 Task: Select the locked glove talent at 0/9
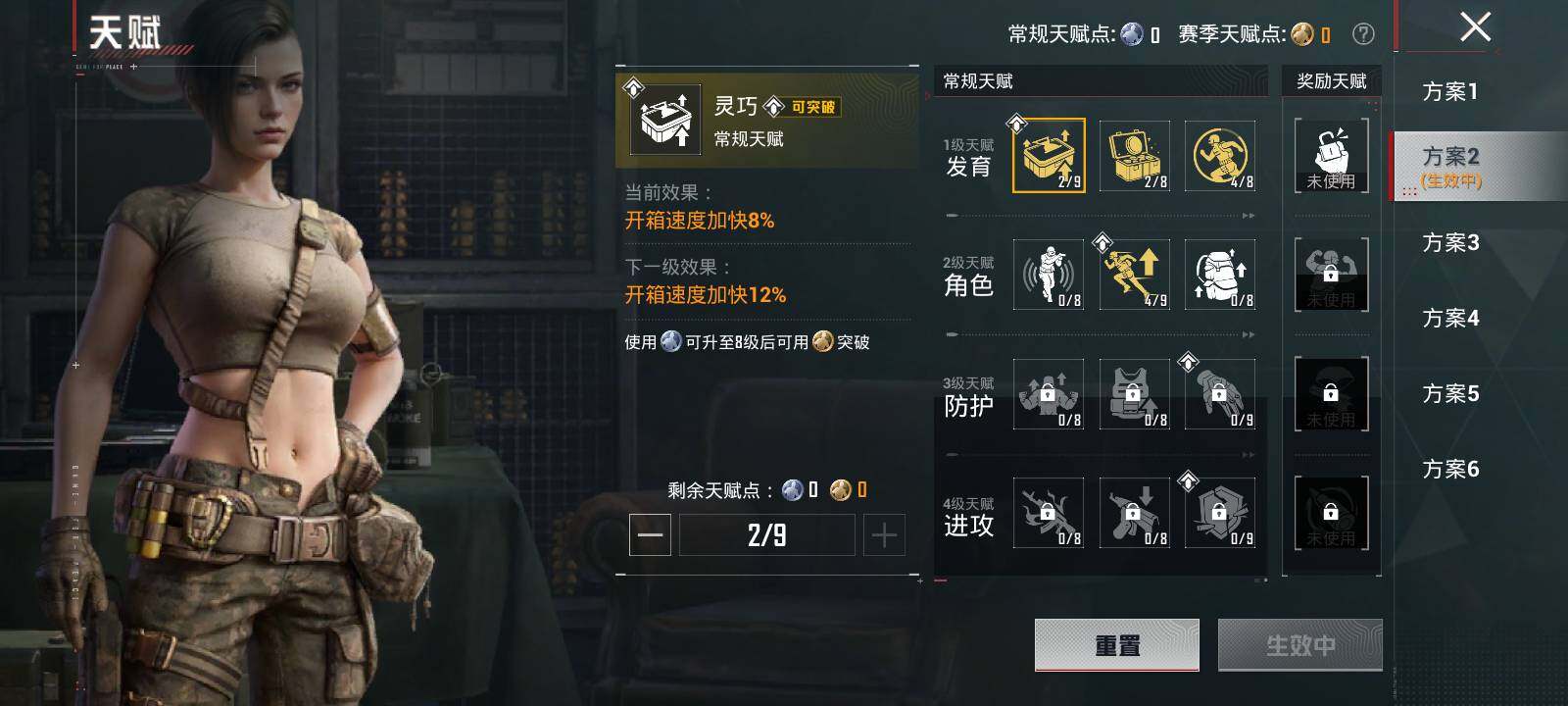[x=1220, y=394]
